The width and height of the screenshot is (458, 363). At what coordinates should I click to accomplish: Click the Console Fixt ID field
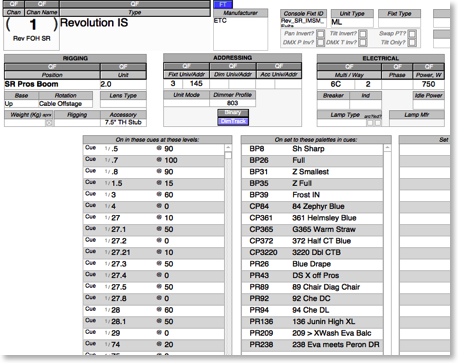(x=303, y=22)
